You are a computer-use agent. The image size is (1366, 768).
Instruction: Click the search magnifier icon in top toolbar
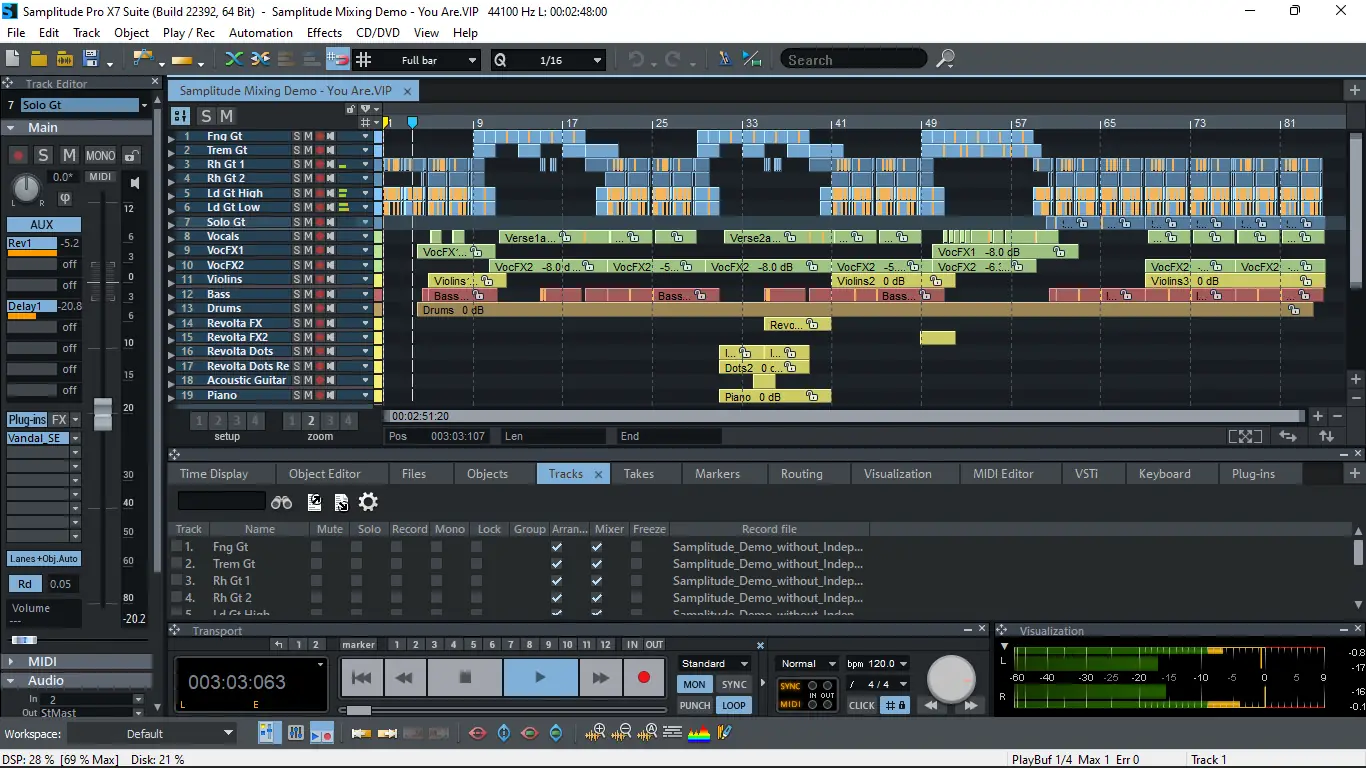pos(945,60)
